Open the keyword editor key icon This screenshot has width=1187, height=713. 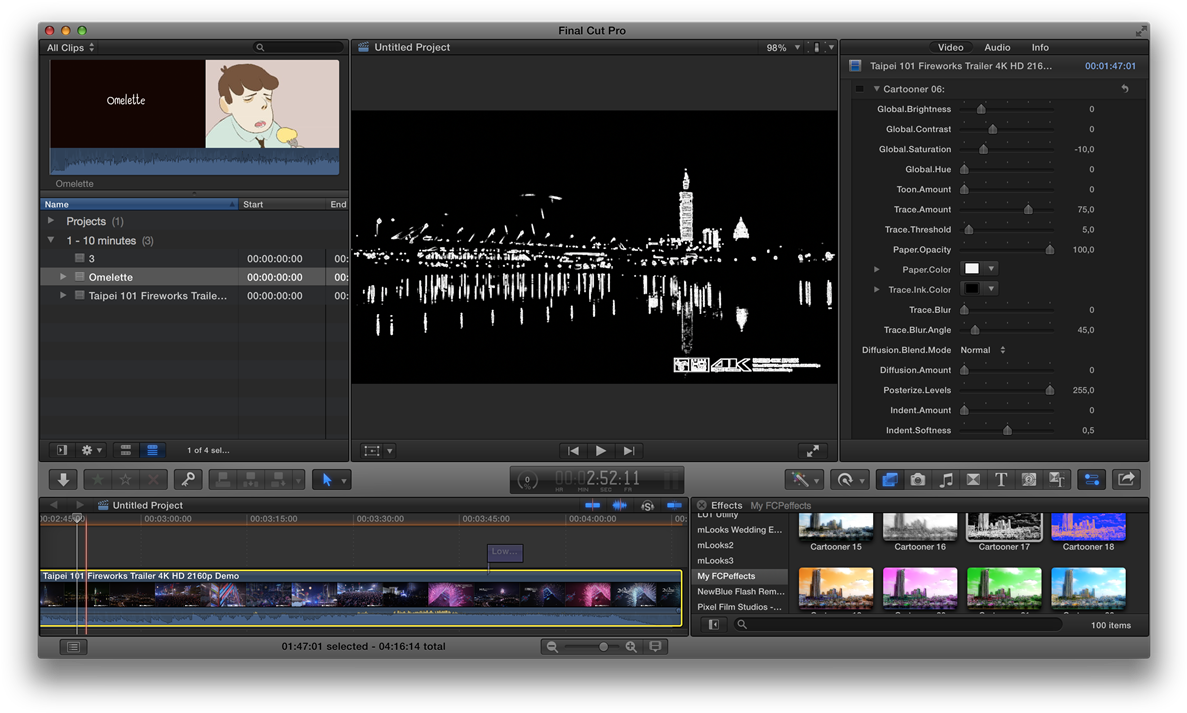(x=188, y=479)
